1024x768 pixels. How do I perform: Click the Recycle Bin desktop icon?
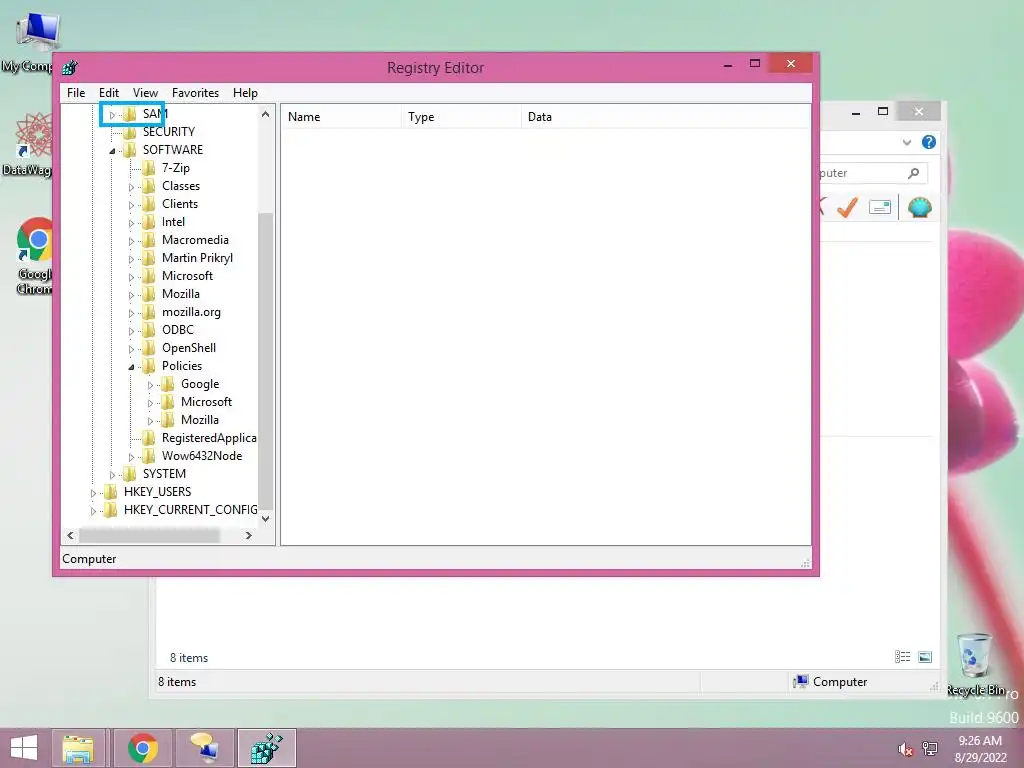click(x=976, y=664)
